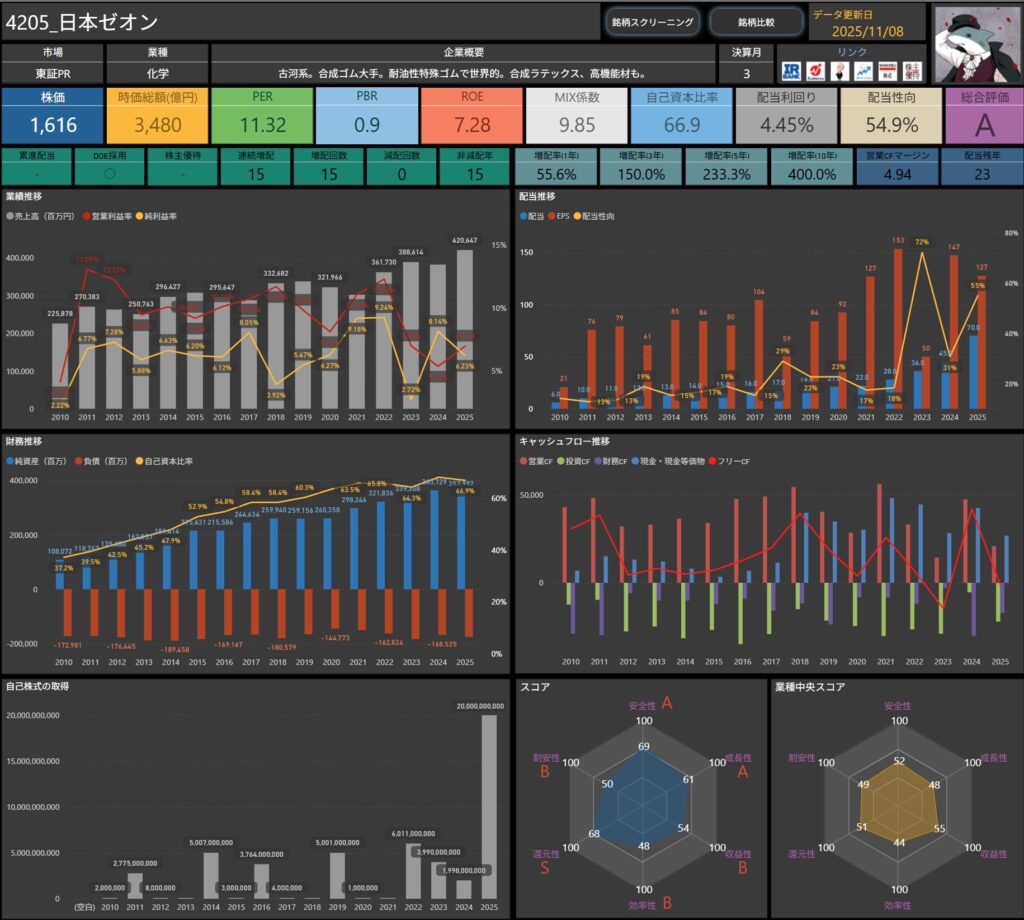This screenshot has height=920, width=1024.
Task: Open the 株主優待 link icon
Action: coord(910,72)
